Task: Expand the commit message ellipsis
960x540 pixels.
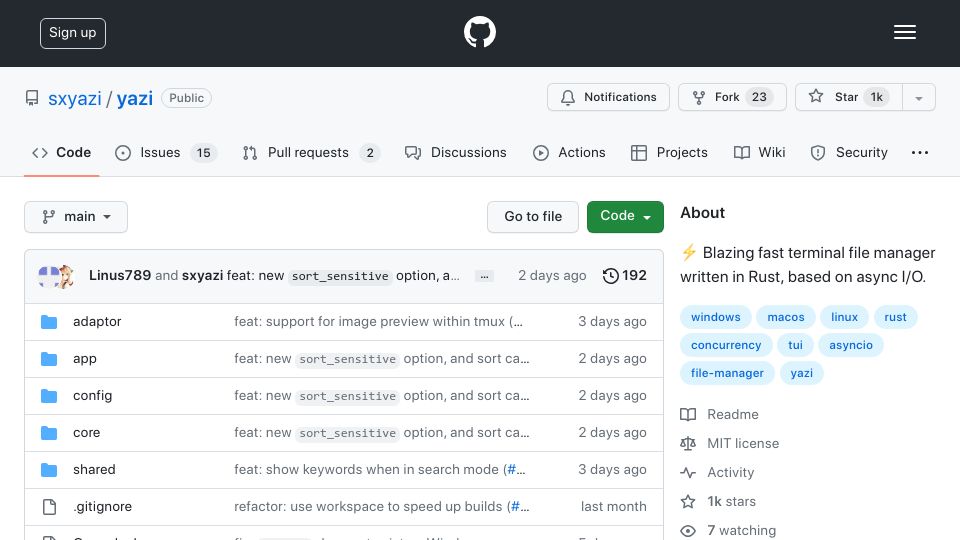Action: tap(484, 276)
